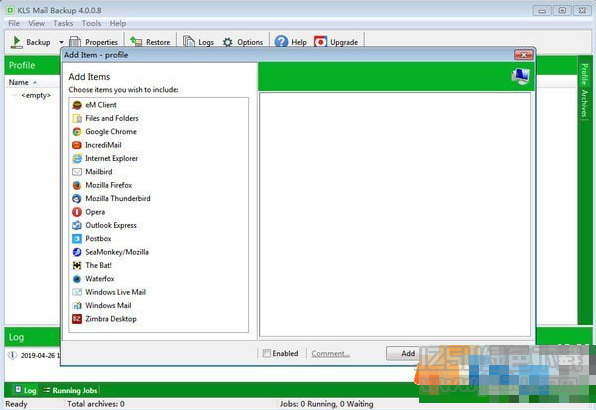Click the Backup toolbar button

pyautogui.click(x=30, y=42)
